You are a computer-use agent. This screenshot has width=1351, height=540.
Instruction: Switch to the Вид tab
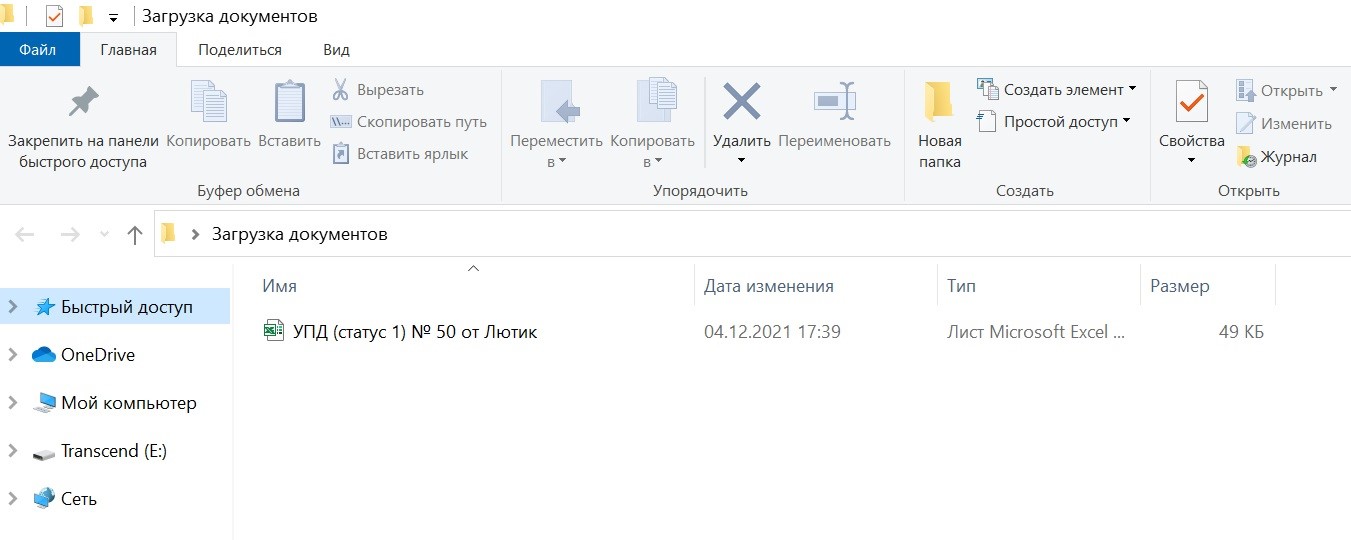pos(336,49)
